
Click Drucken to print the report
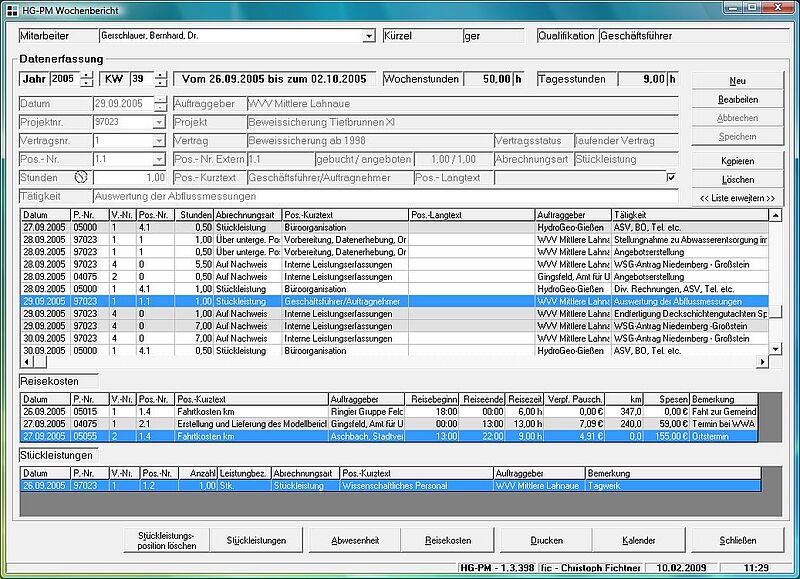[x=546, y=540]
